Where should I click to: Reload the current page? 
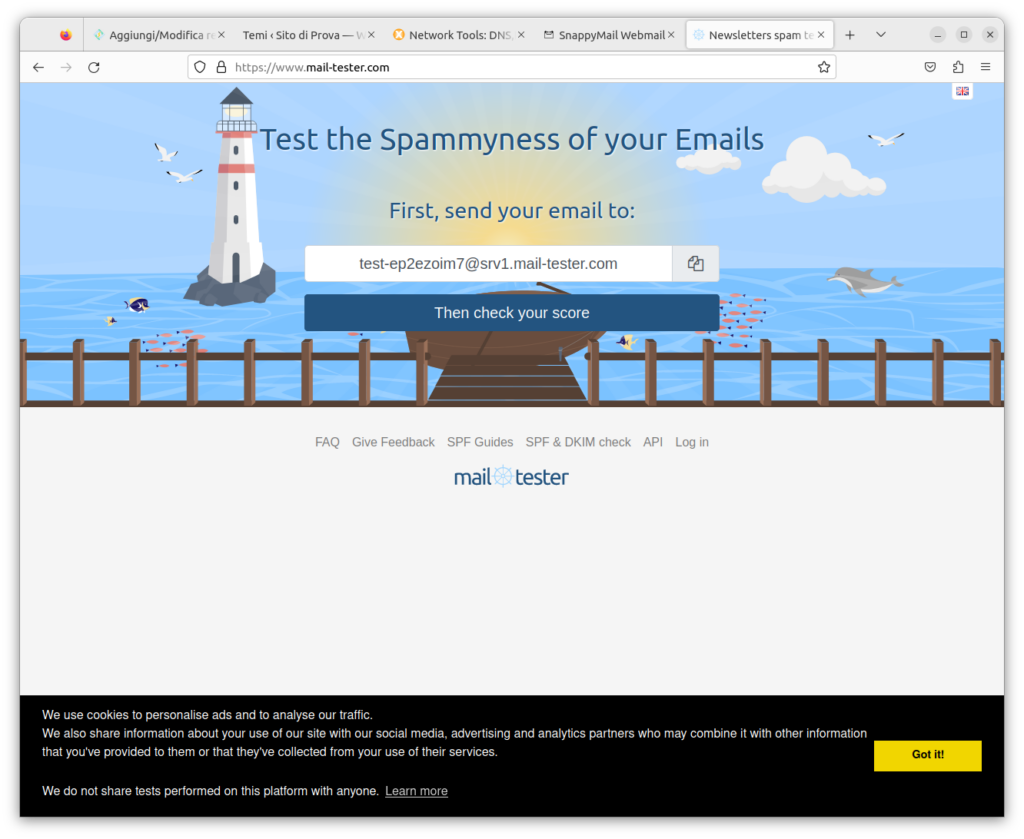coord(94,67)
